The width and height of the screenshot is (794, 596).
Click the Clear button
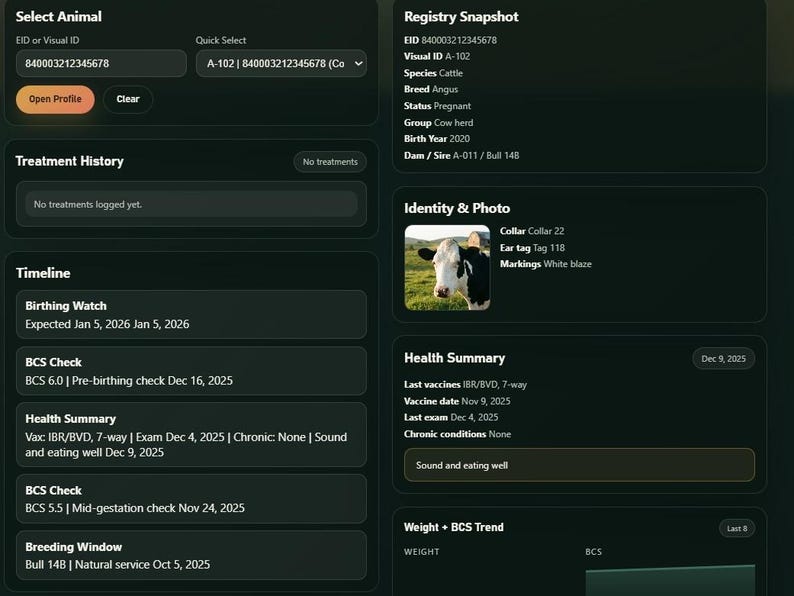[x=128, y=99]
